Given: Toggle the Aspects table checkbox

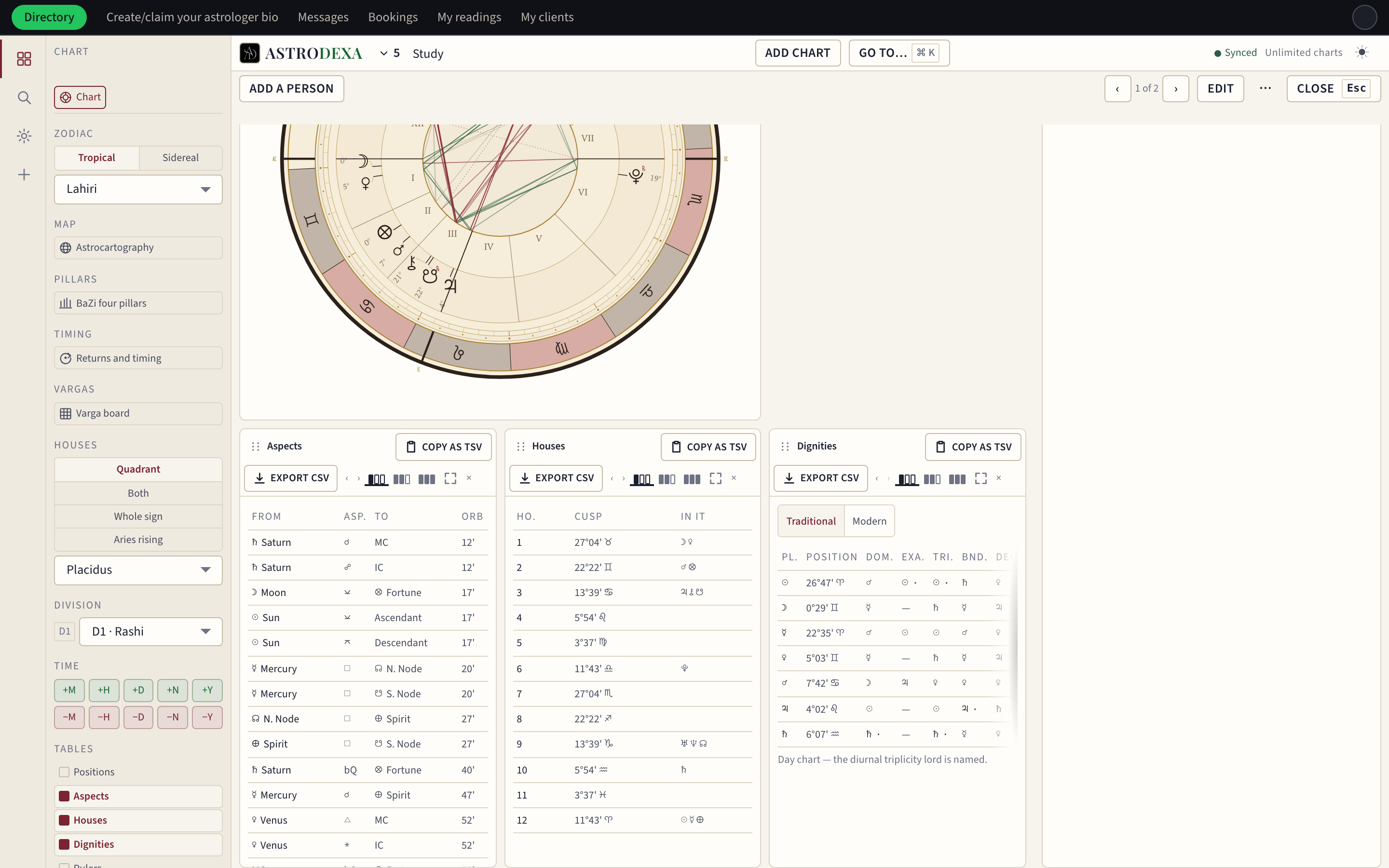Looking at the screenshot, I should pyautogui.click(x=64, y=796).
